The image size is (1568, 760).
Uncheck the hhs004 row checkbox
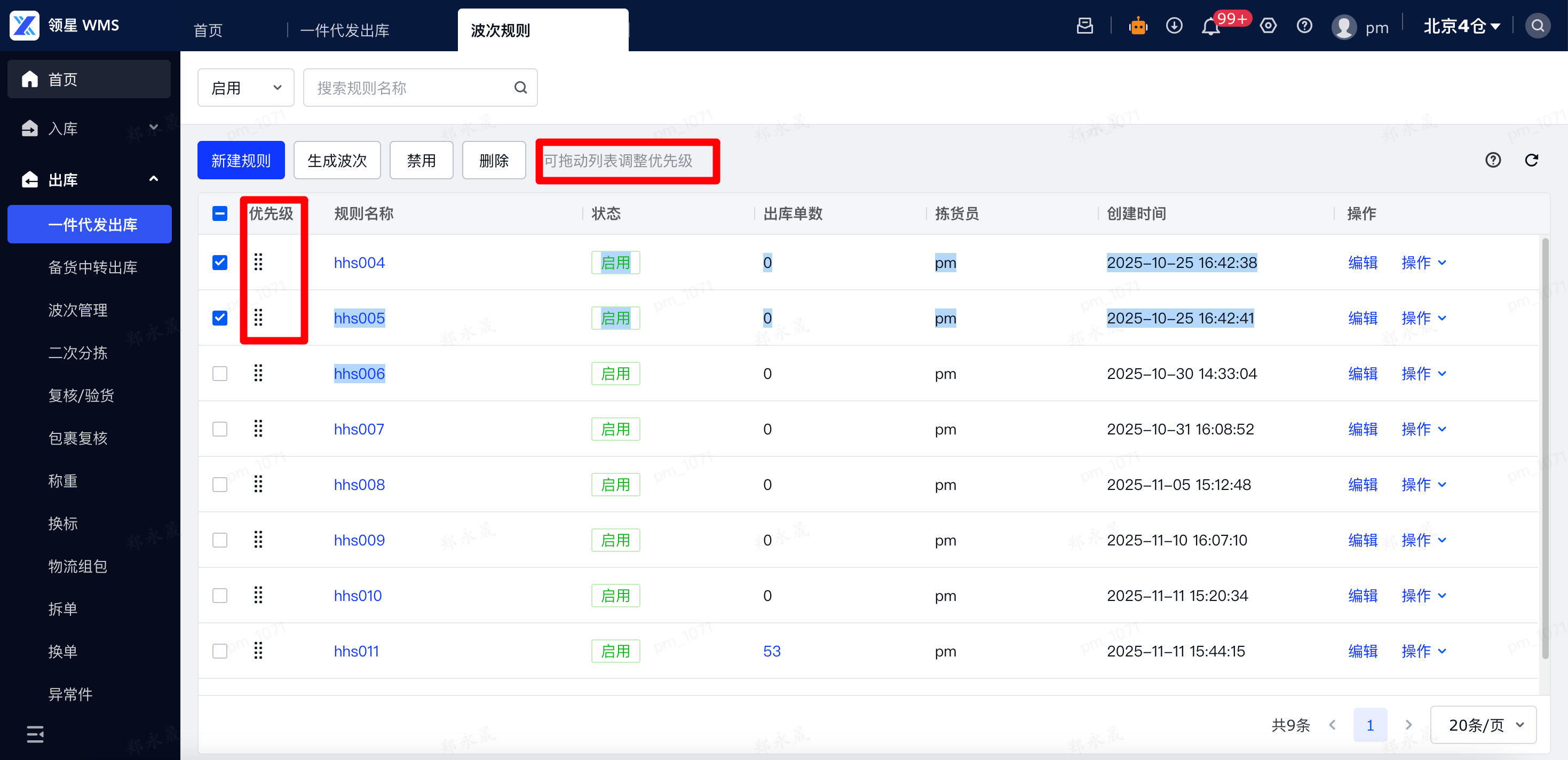click(x=220, y=262)
